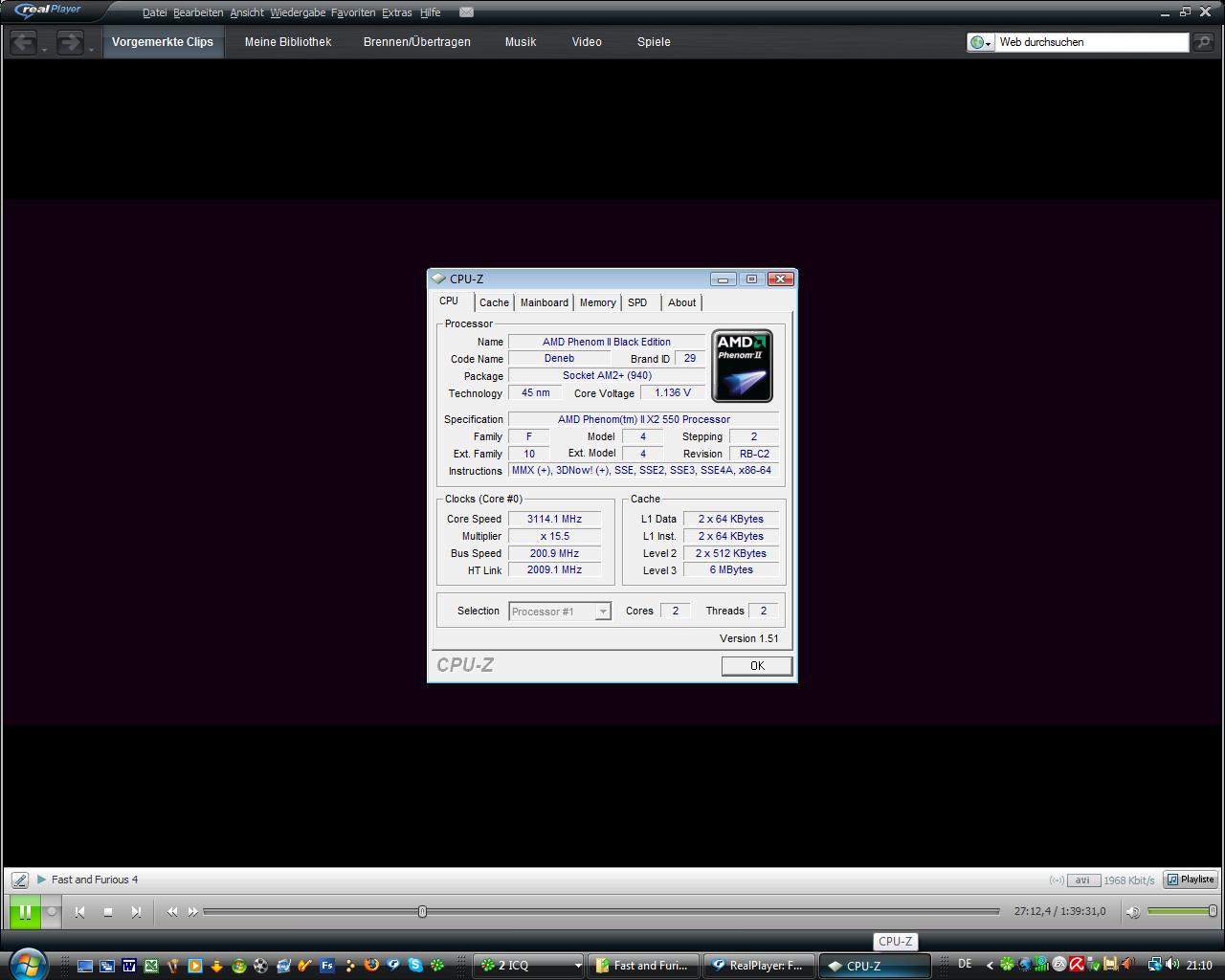The height and width of the screenshot is (980, 1225).
Task: Click the avi format indicator
Action: coord(1082,880)
